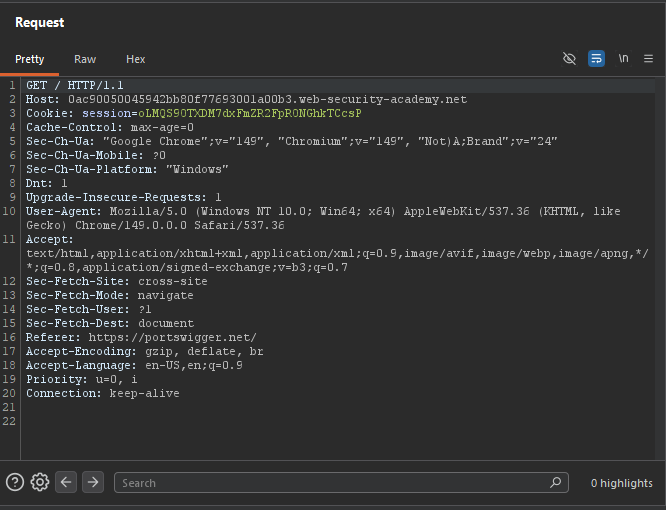Click the Sec-Ch-Ua header line

(291, 141)
